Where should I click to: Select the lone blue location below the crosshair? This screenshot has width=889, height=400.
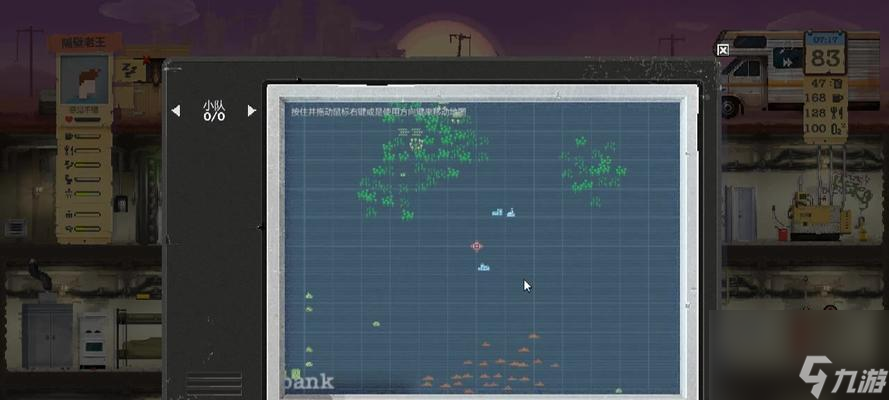[484, 267]
